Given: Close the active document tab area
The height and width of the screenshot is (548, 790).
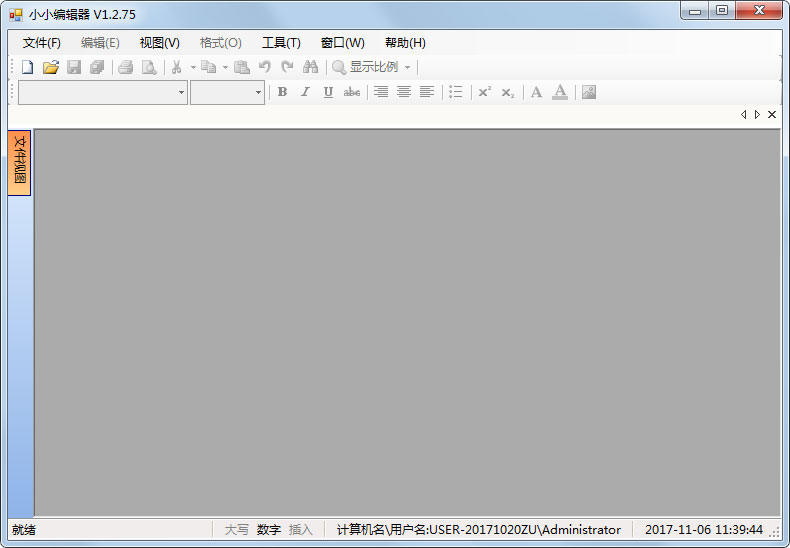Looking at the screenshot, I should [x=772, y=115].
